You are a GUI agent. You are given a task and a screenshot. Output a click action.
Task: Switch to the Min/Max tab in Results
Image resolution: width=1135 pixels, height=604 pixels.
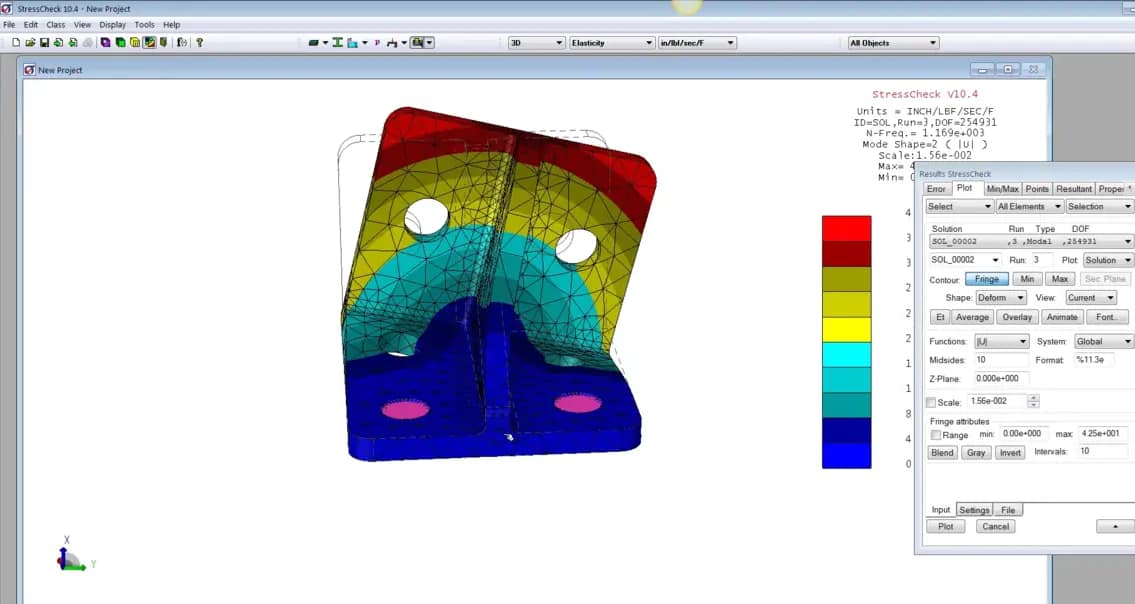(1001, 189)
